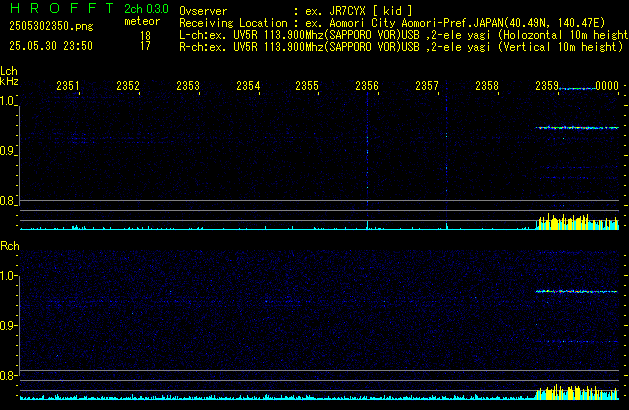Click the bright Rch echo line after 2359
The height and width of the screenshot is (410, 629).
pos(576,292)
